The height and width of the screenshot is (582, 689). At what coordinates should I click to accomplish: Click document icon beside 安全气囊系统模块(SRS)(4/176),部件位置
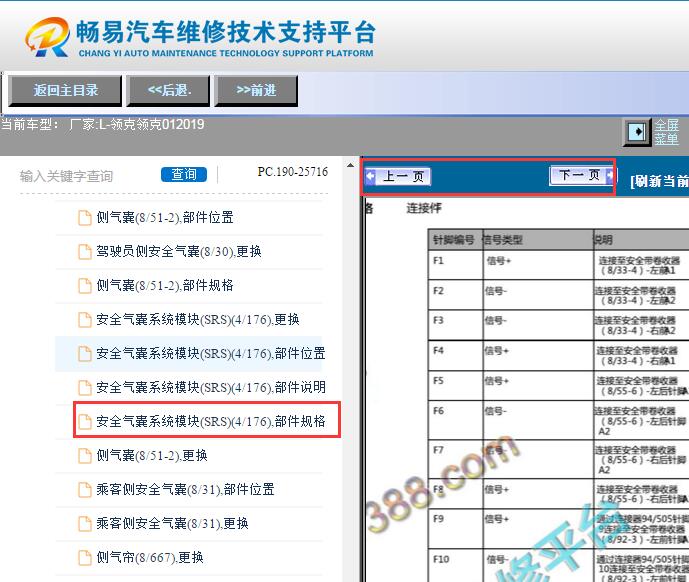[x=84, y=353]
